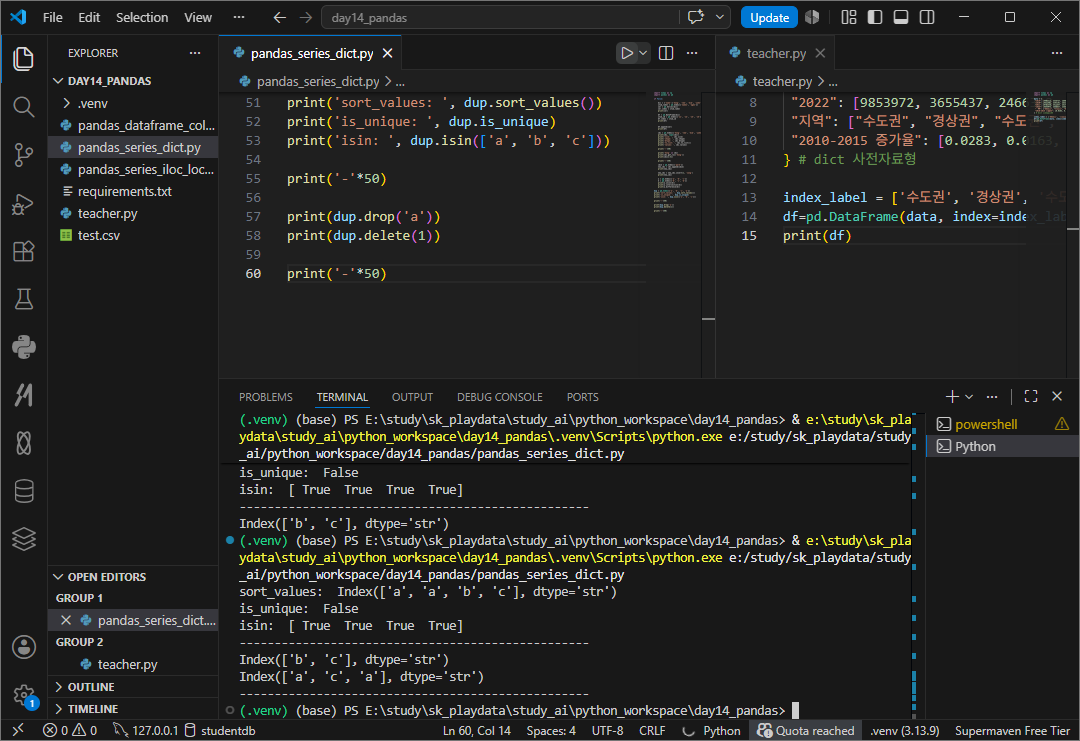Split the pandas_series_dict.py editor right
This screenshot has width=1080, height=741.
point(666,53)
